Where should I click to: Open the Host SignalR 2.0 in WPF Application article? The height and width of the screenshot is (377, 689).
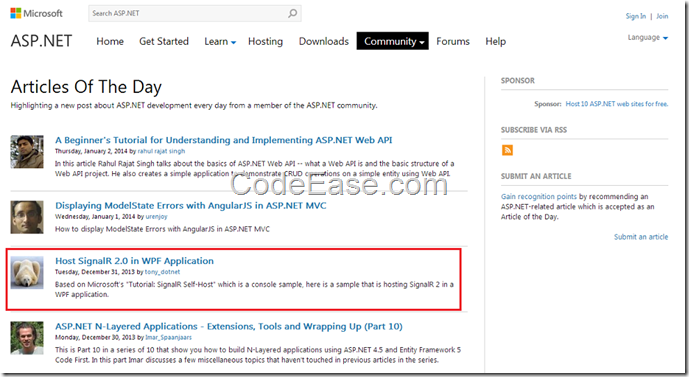coord(134,261)
